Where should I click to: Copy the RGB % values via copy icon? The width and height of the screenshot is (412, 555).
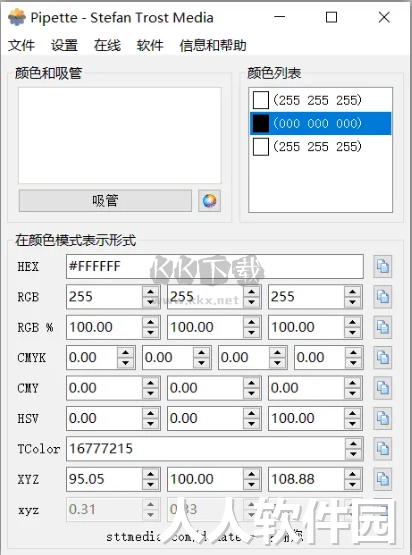(x=382, y=327)
